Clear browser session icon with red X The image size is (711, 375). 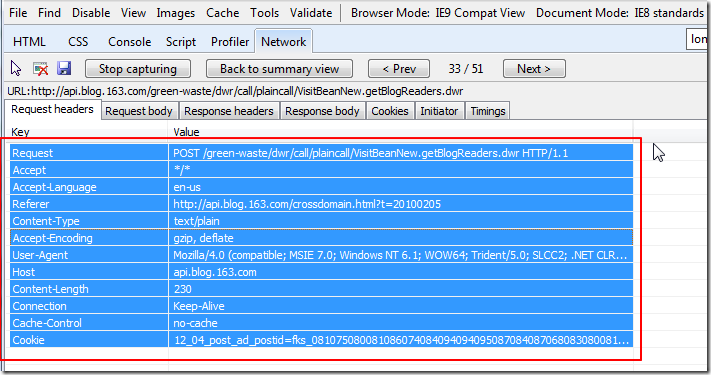pos(40,69)
